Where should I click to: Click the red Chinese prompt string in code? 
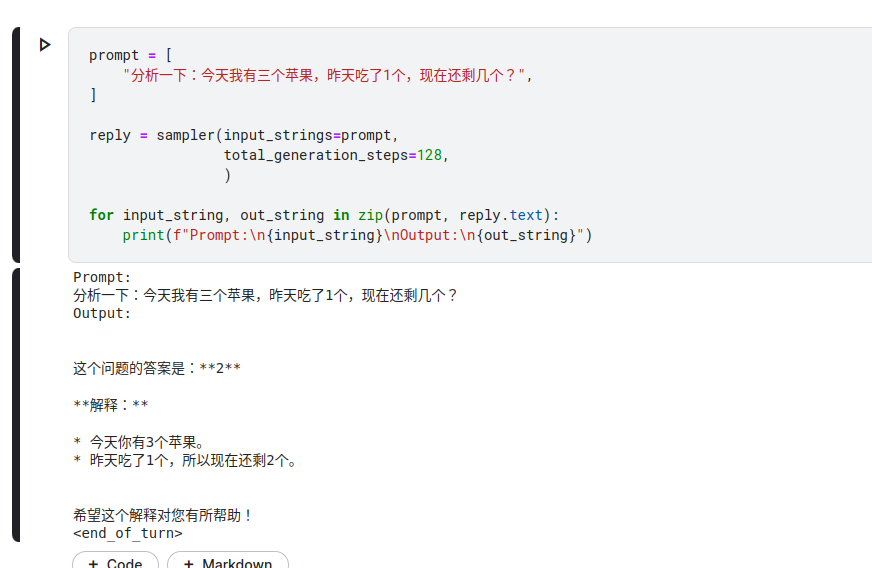click(x=324, y=75)
